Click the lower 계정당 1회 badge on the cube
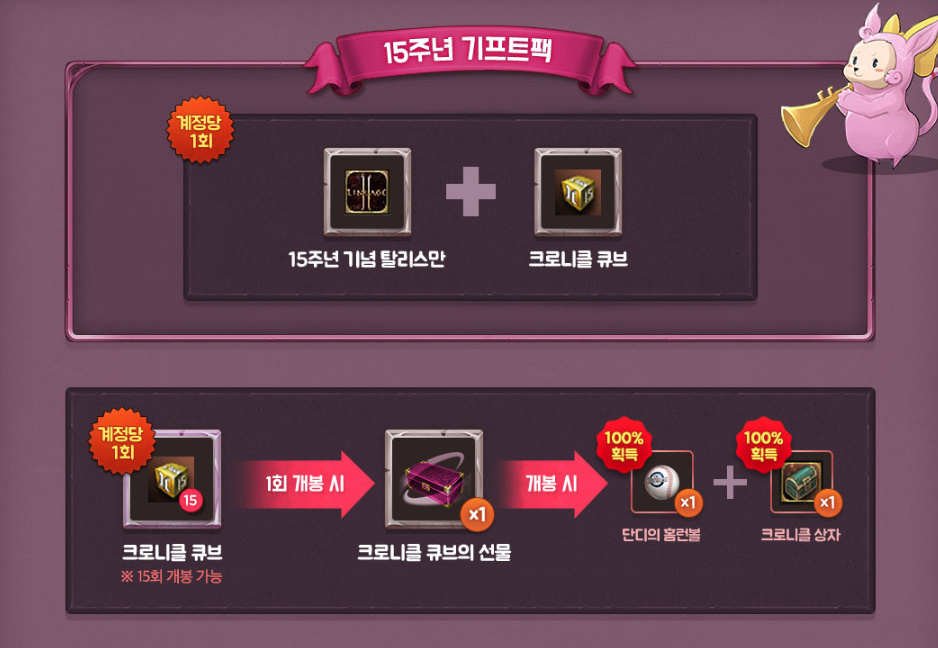 [122, 442]
